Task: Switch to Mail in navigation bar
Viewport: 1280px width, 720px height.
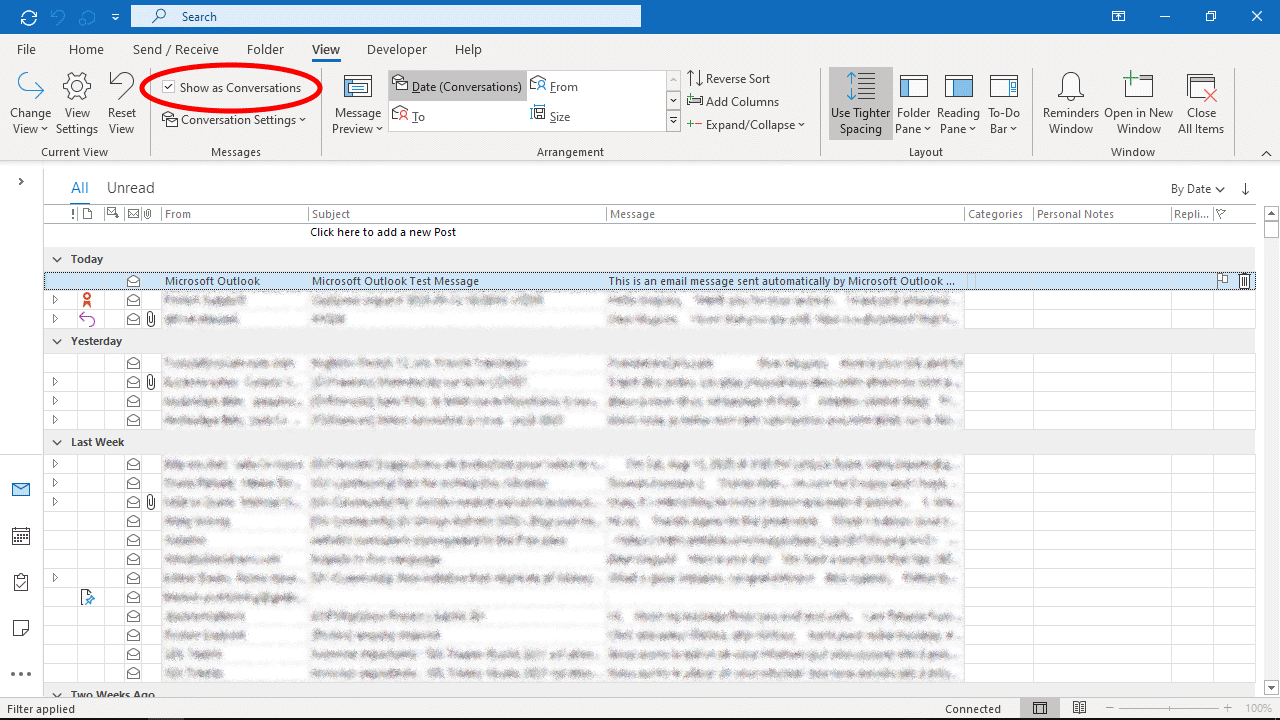Action: pyautogui.click(x=21, y=489)
